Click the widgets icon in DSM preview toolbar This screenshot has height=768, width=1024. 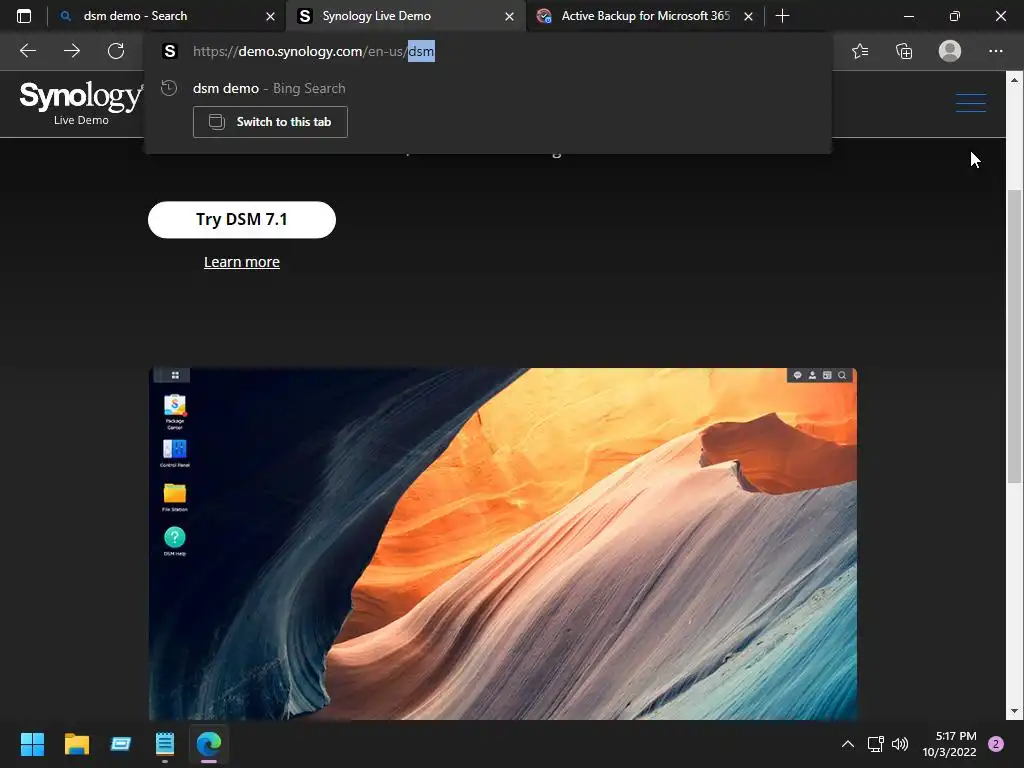(827, 375)
